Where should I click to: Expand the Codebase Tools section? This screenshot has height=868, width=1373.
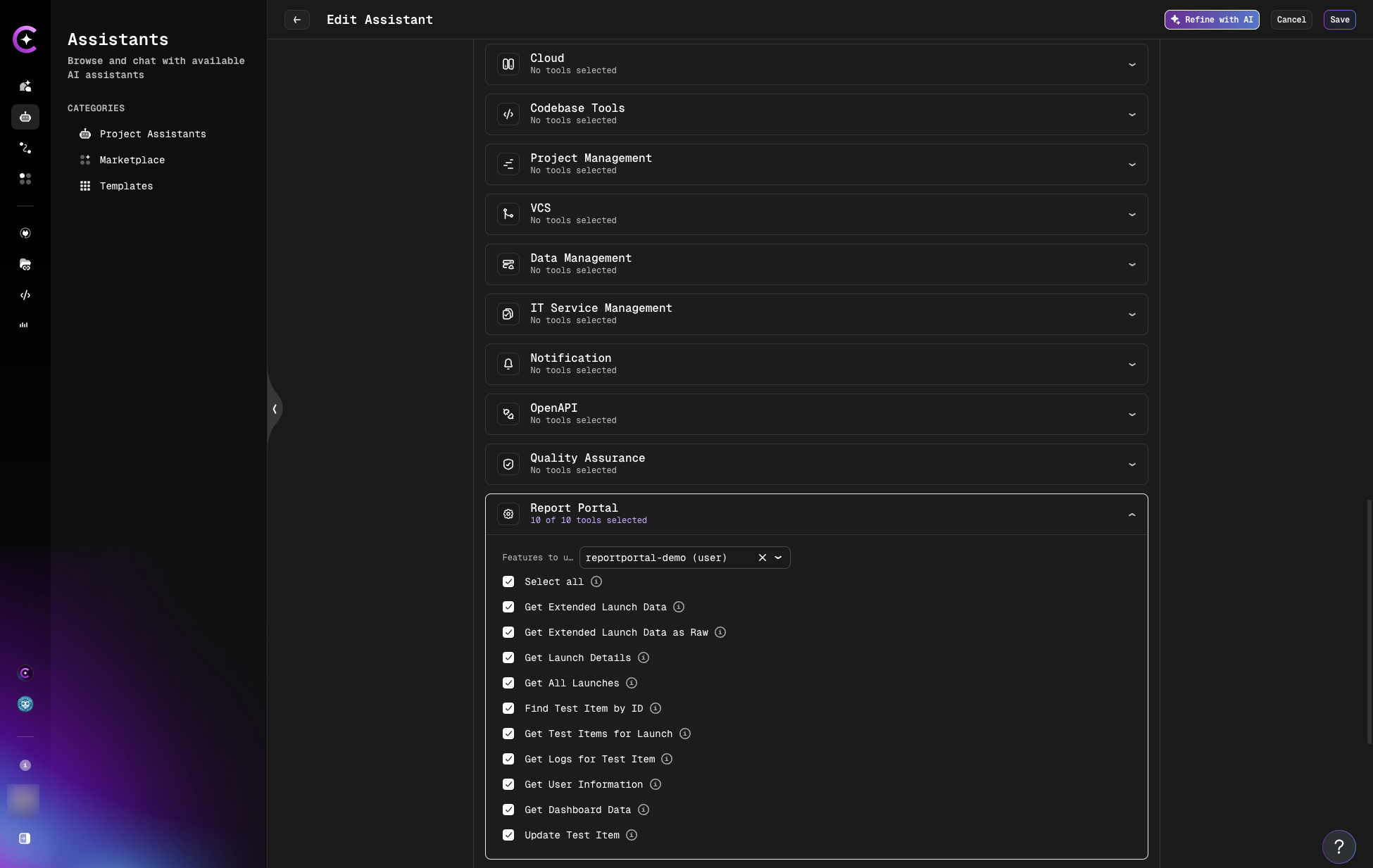pyautogui.click(x=1131, y=114)
